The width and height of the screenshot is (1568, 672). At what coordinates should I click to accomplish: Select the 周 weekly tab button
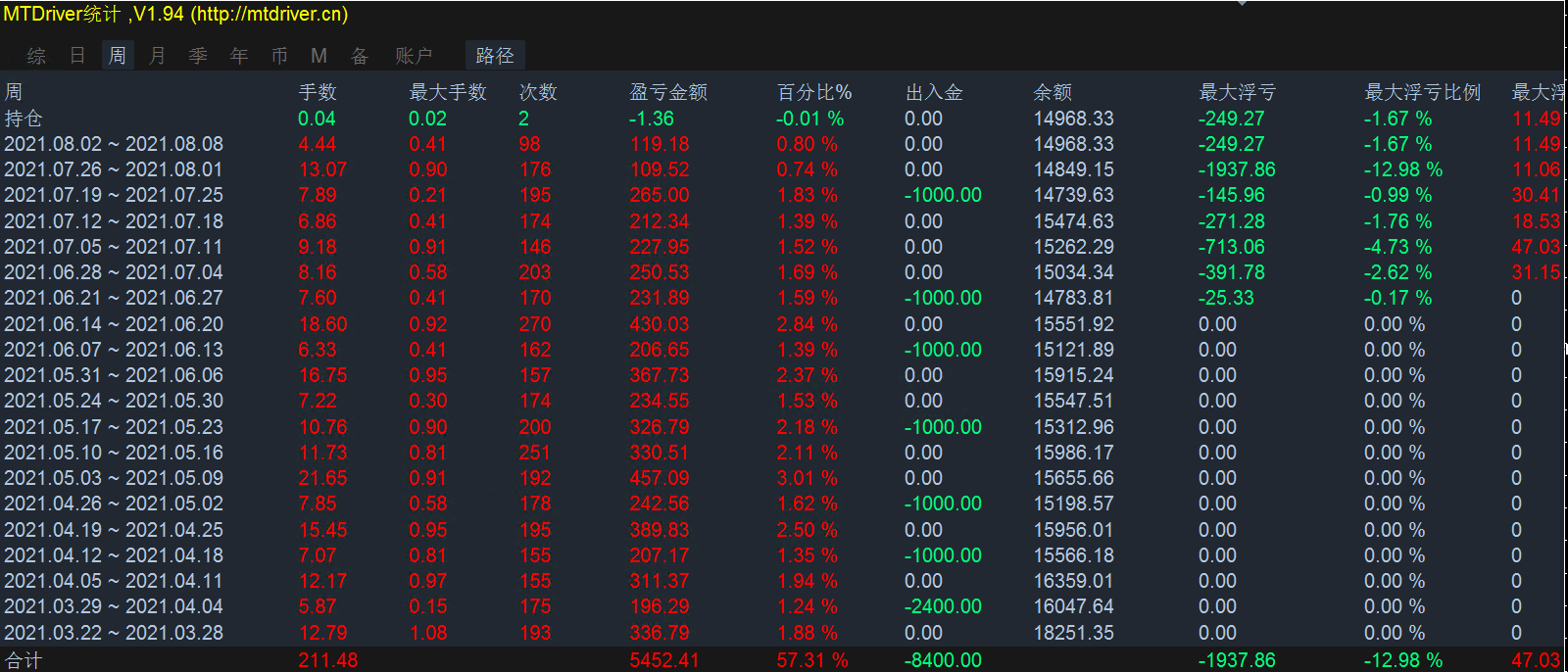[x=118, y=56]
